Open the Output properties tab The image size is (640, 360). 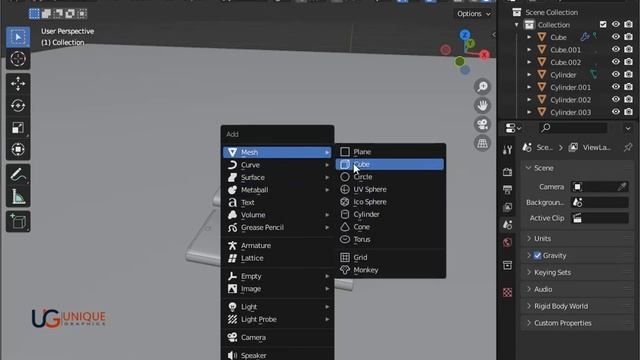point(507,189)
